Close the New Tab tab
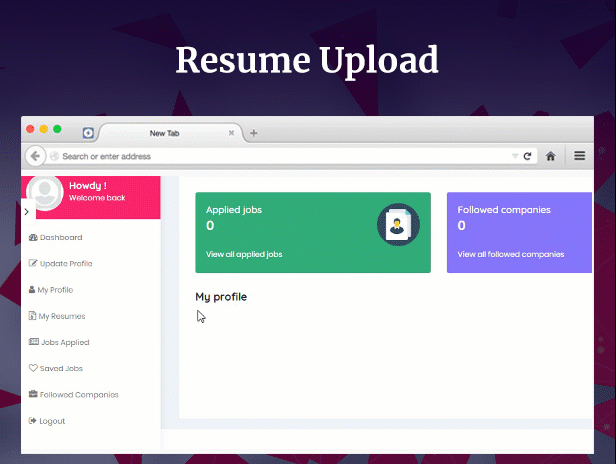616x464 pixels. [231, 133]
